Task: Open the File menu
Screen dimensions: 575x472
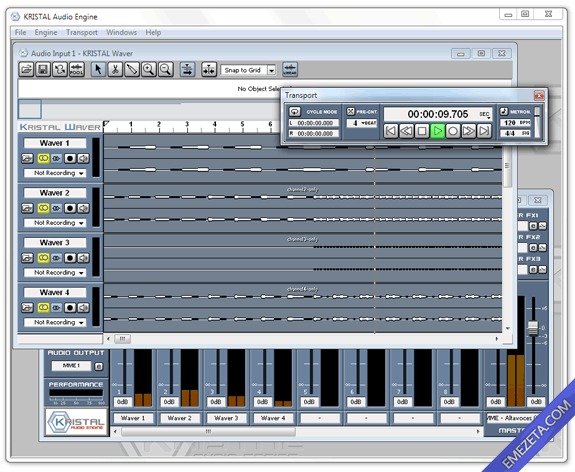Action: [x=21, y=32]
